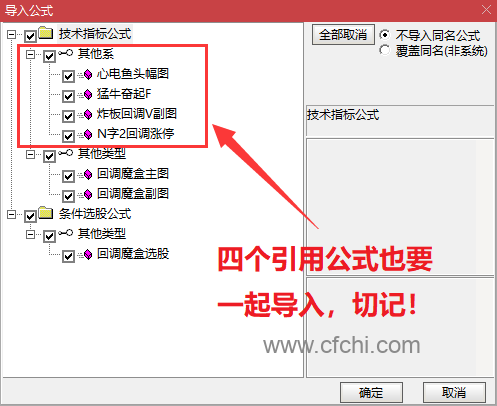Click the magenta diamond icon beside N字2回调涨停
This screenshot has width=497, height=406.
(88, 135)
